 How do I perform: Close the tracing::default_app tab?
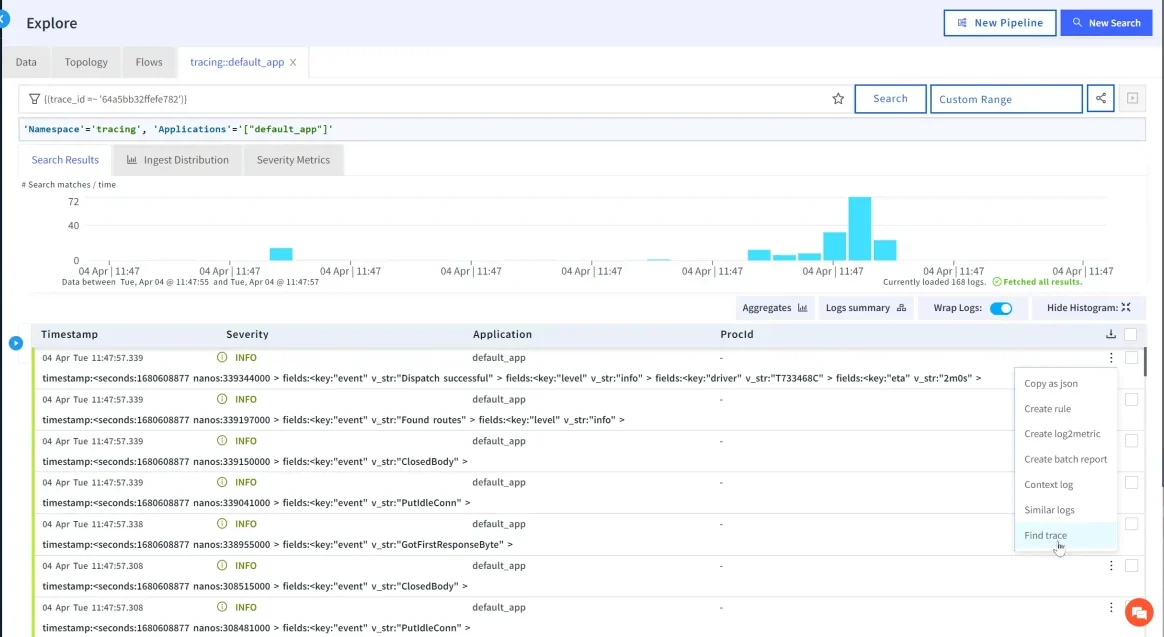[293, 62]
